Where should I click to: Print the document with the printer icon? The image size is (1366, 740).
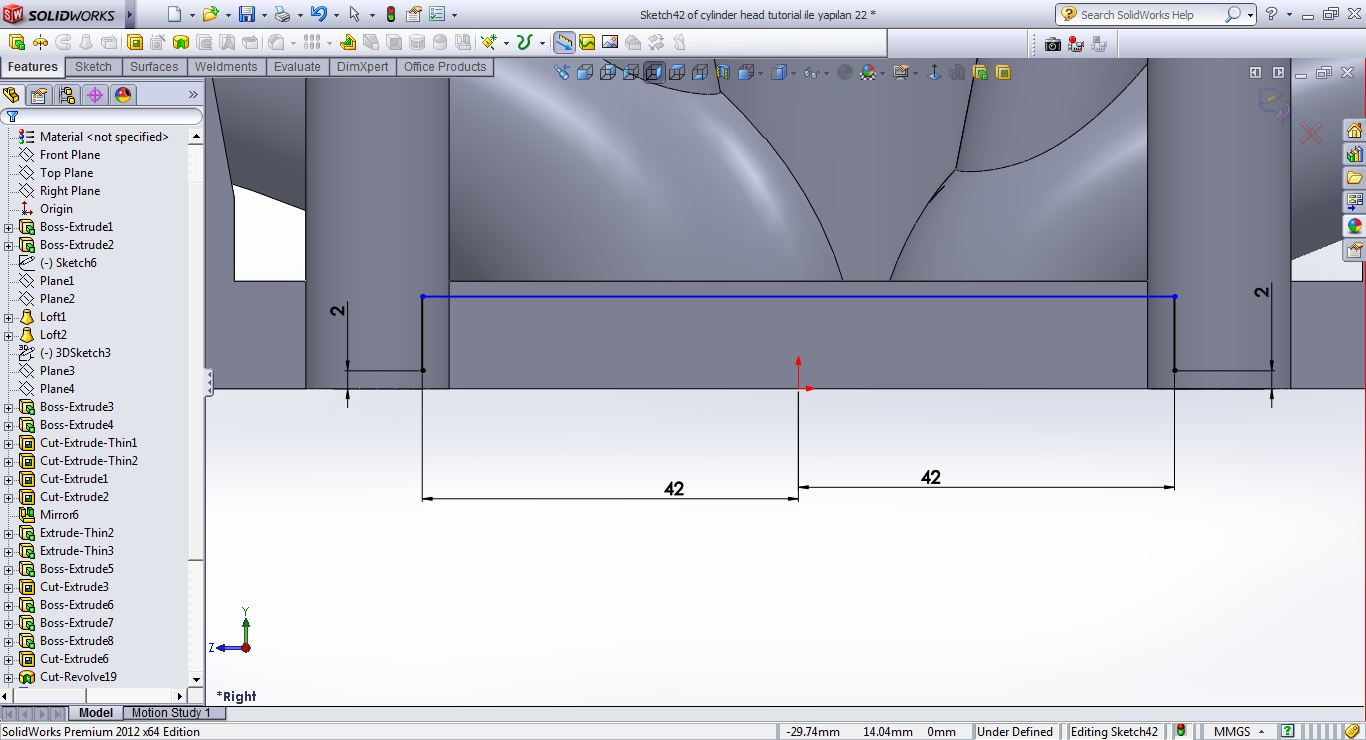pos(282,14)
